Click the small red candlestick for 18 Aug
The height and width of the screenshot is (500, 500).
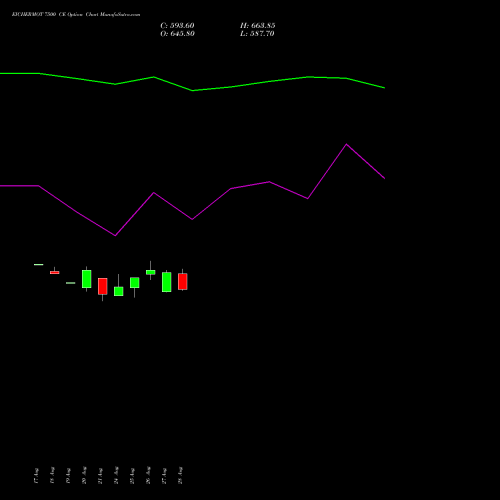(55, 272)
